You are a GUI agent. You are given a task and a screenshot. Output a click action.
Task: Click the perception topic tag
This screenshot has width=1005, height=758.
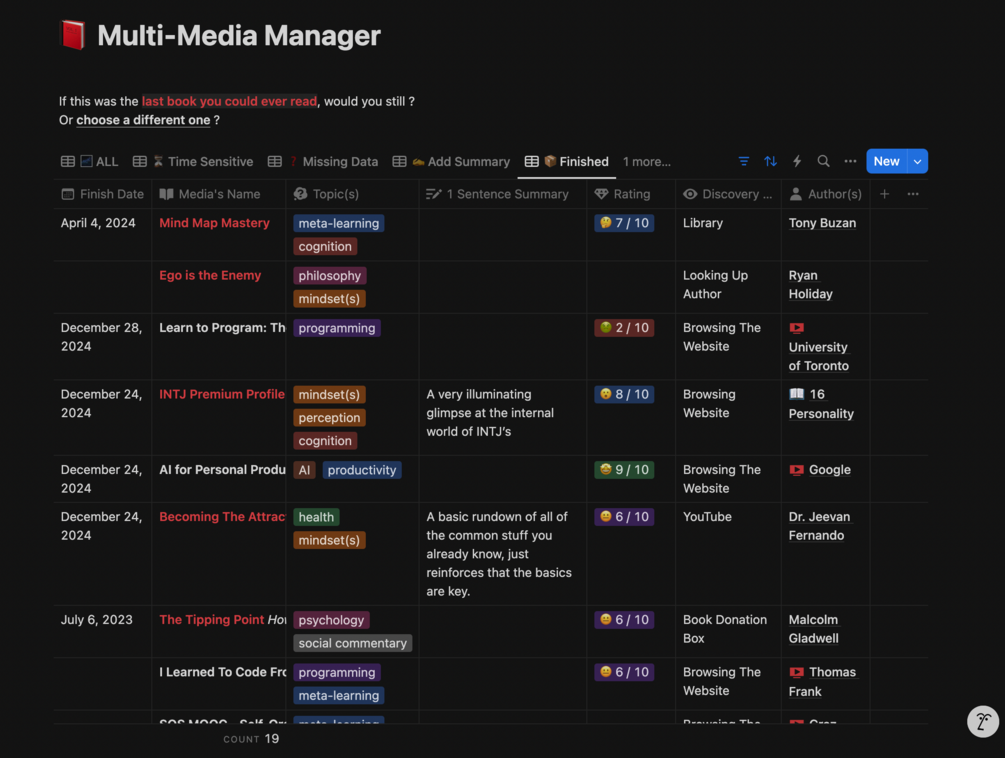329,418
